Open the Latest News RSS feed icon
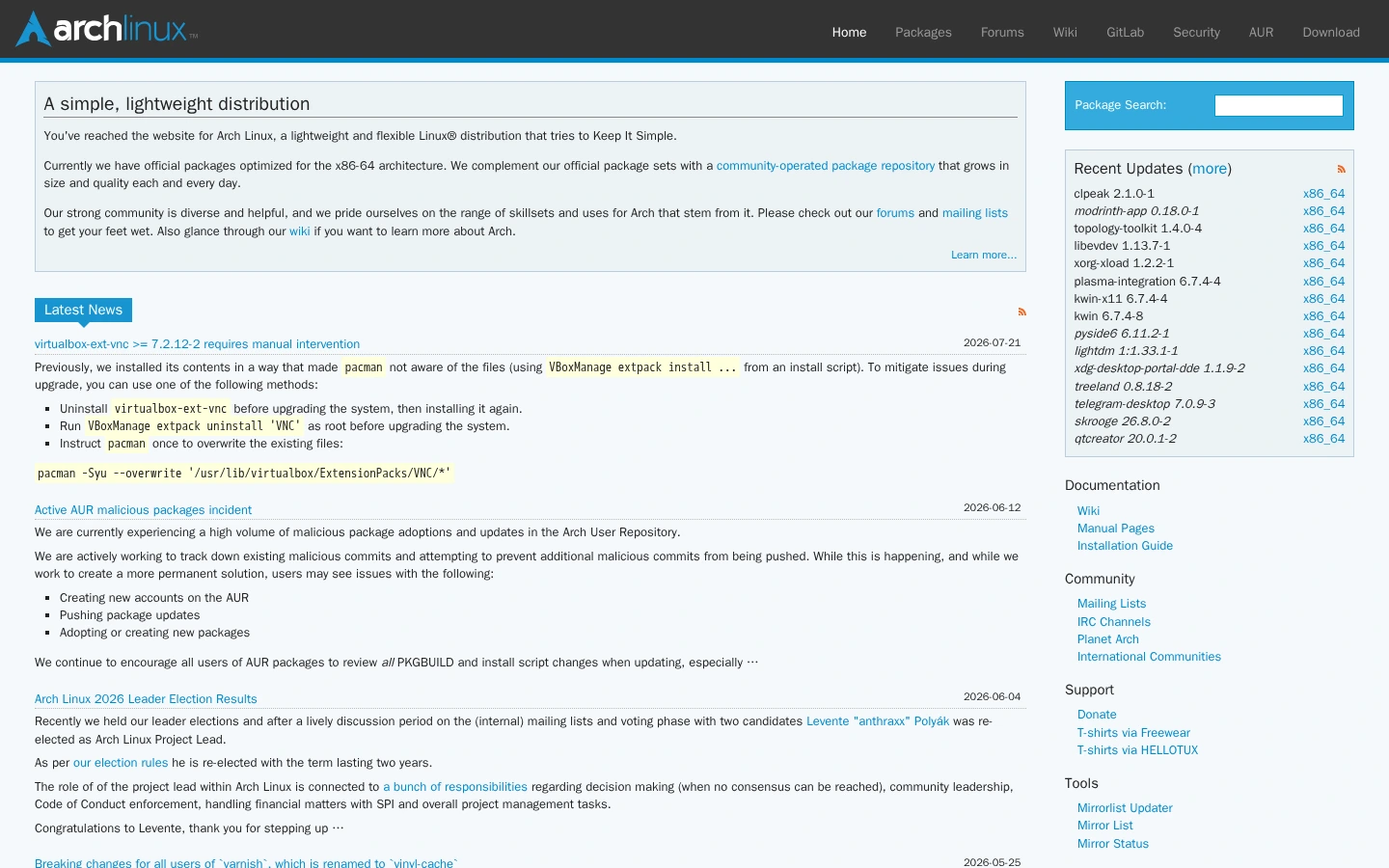The width and height of the screenshot is (1389, 868). pos(1021,312)
